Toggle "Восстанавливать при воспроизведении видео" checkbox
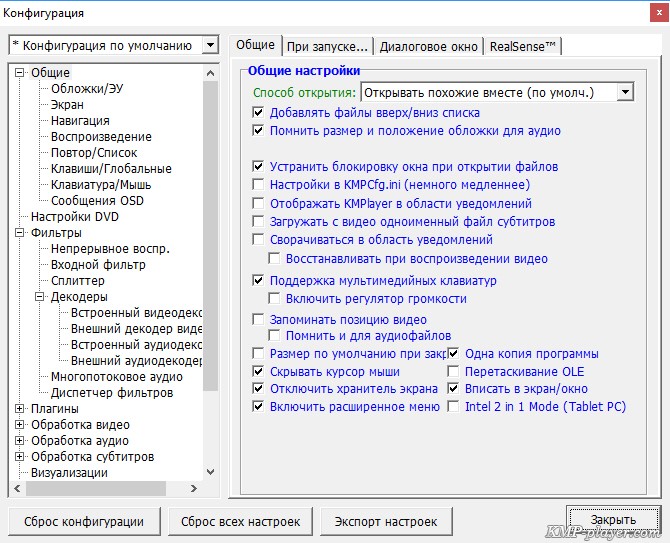Viewport: 670px width, 543px height. [274, 258]
